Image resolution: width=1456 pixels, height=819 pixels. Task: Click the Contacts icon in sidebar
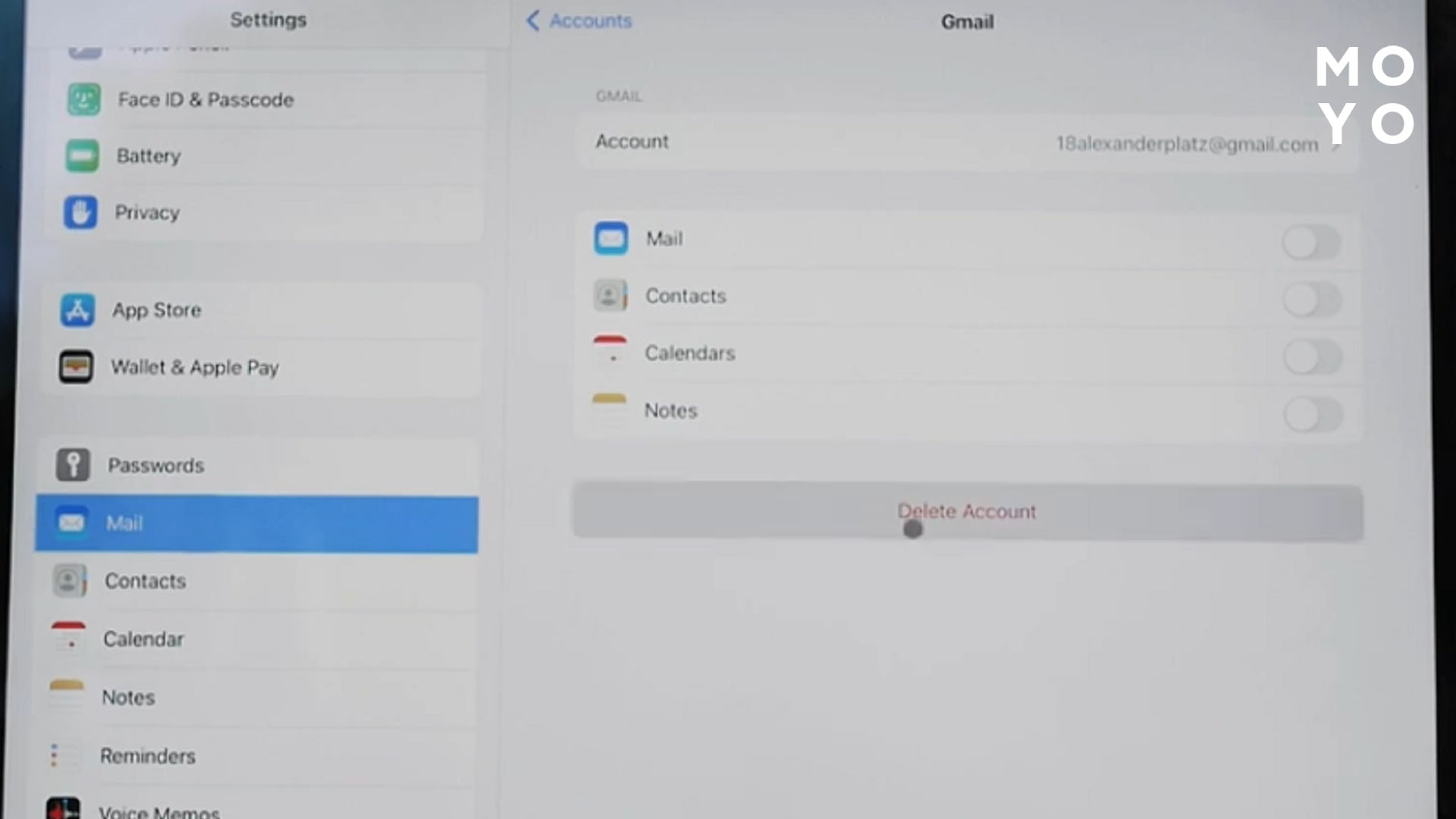pos(70,581)
